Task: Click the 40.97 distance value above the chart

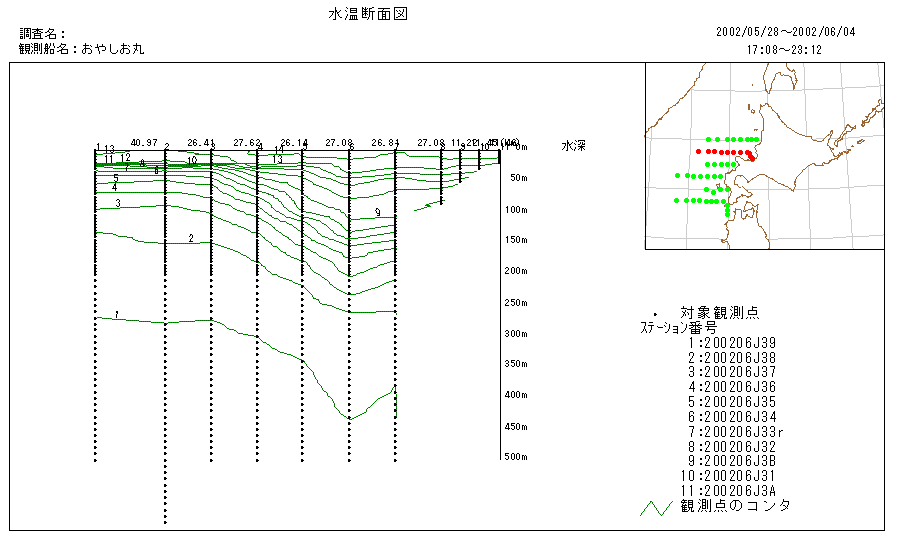Action: [144, 143]
